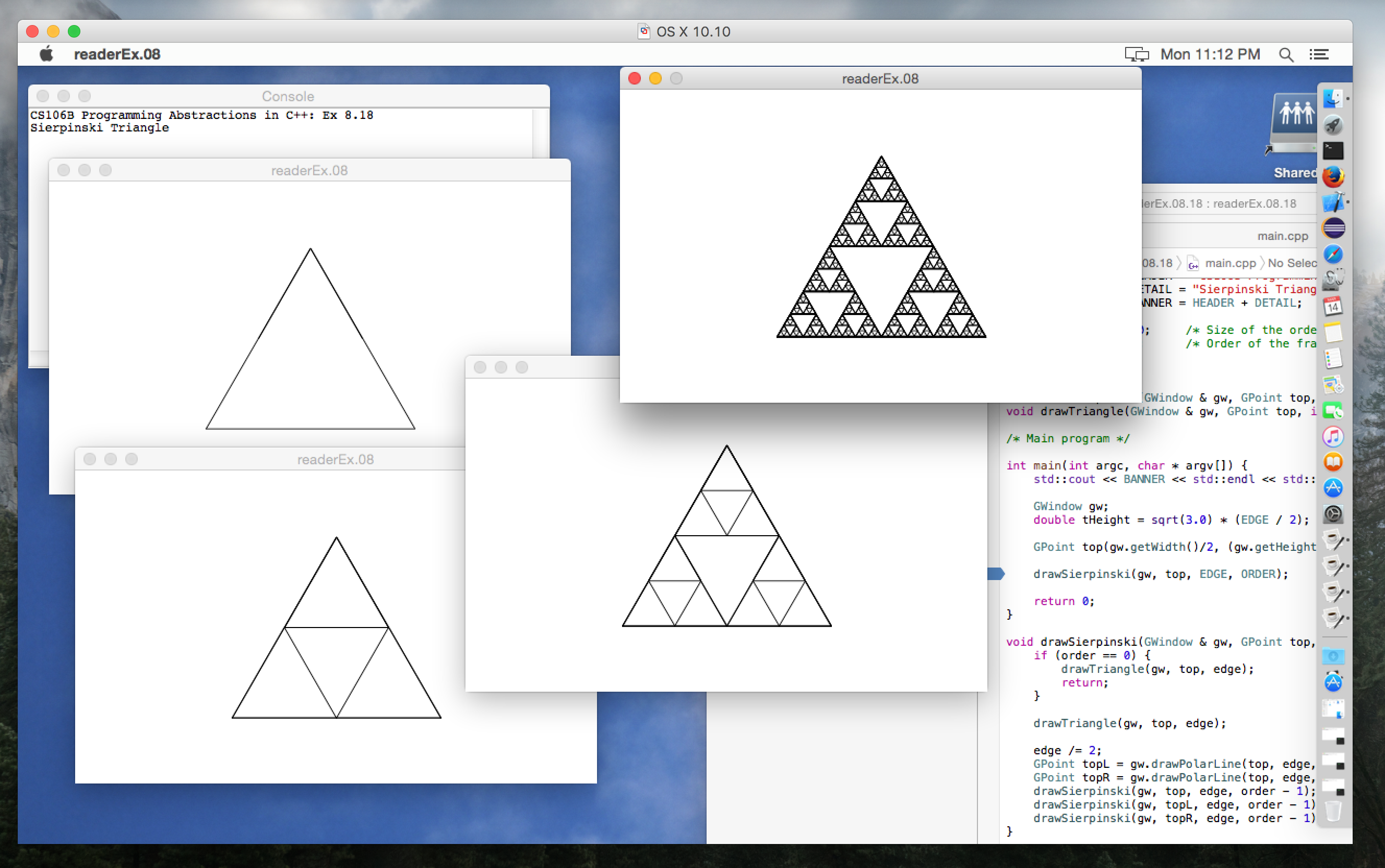This screenshot has width=1385, height=868.
Task: Open Finder from the dock
Action: (1333, 99)
